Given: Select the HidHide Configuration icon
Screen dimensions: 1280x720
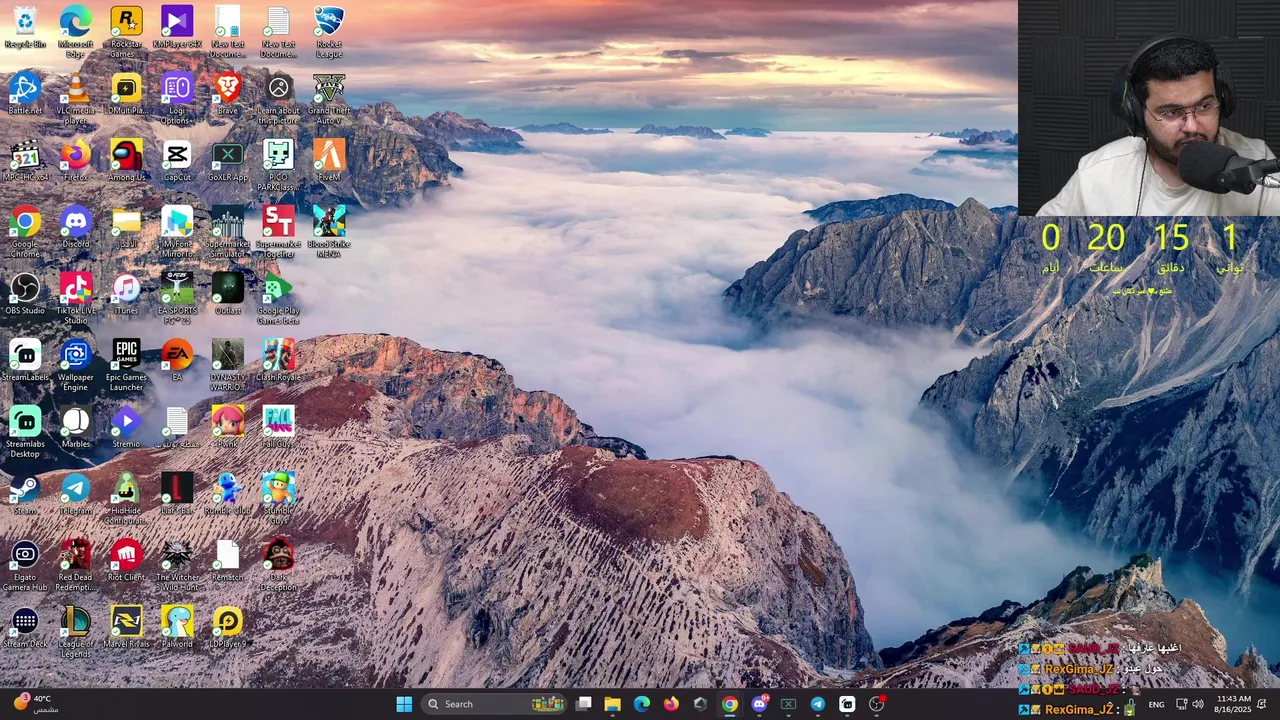Looking at the screenshot, I should 126,499.
